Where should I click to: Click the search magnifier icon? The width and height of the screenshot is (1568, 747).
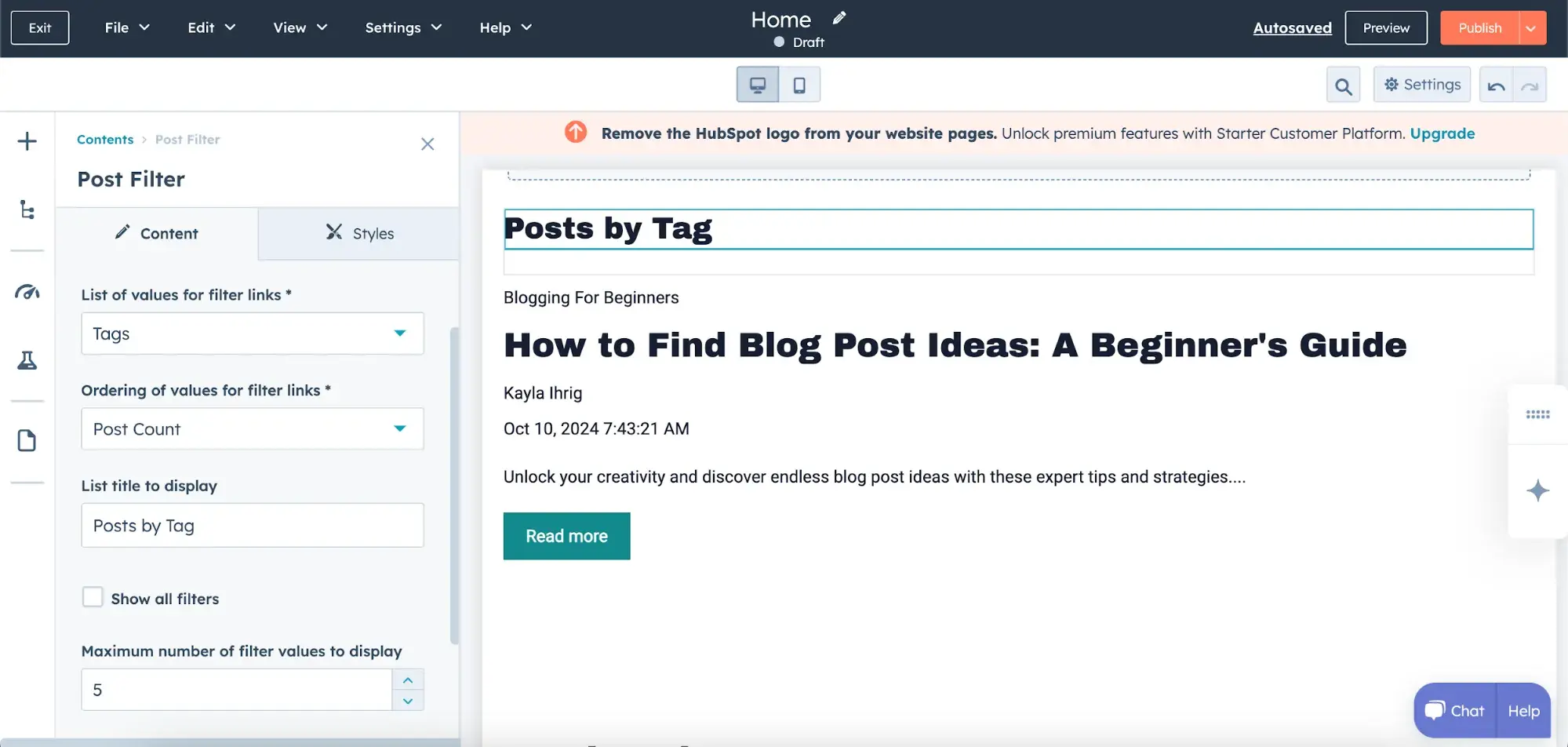click(1343, 86)
